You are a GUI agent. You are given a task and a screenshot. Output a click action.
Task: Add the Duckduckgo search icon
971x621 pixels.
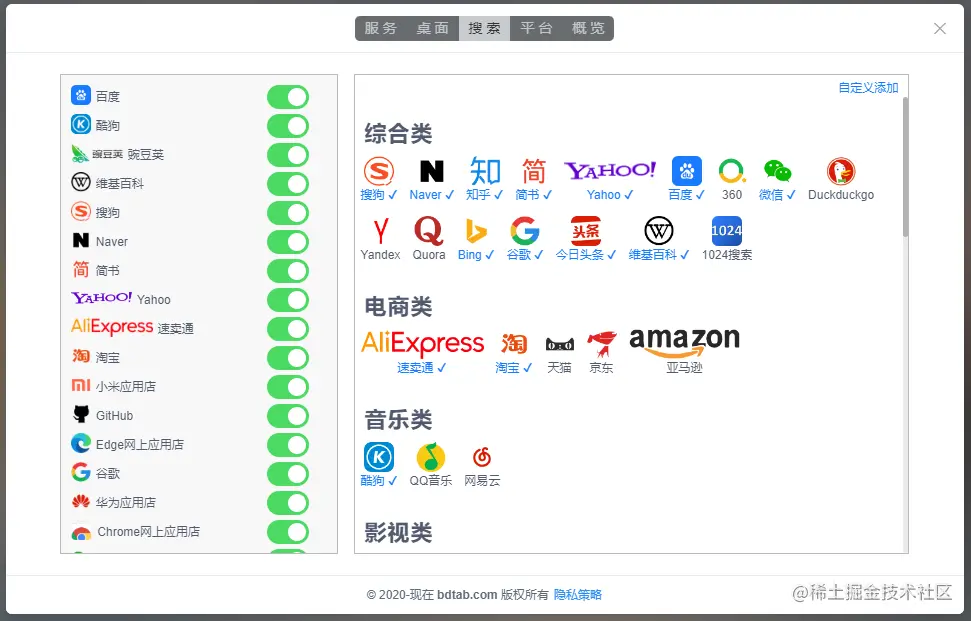click(841, 171)
